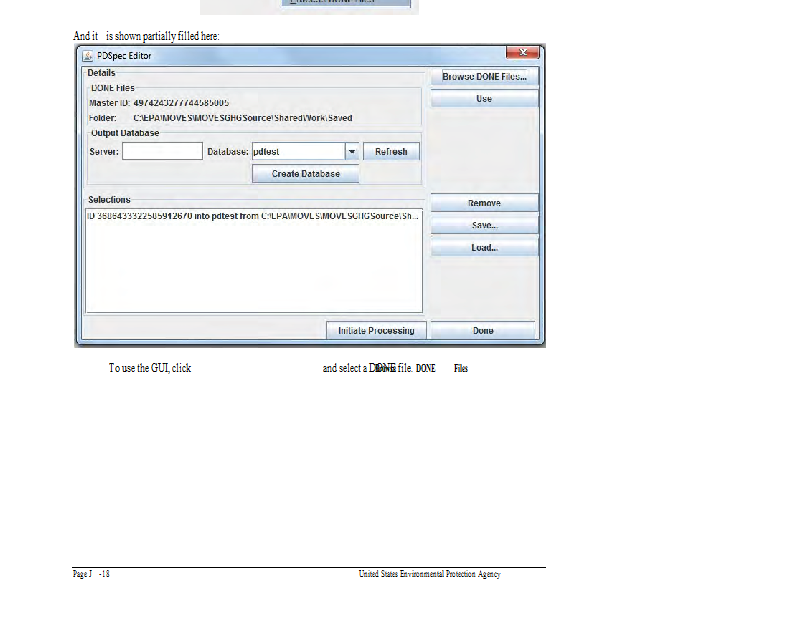
Task: Remove the selected entry
Action: [x=484, y=204]
